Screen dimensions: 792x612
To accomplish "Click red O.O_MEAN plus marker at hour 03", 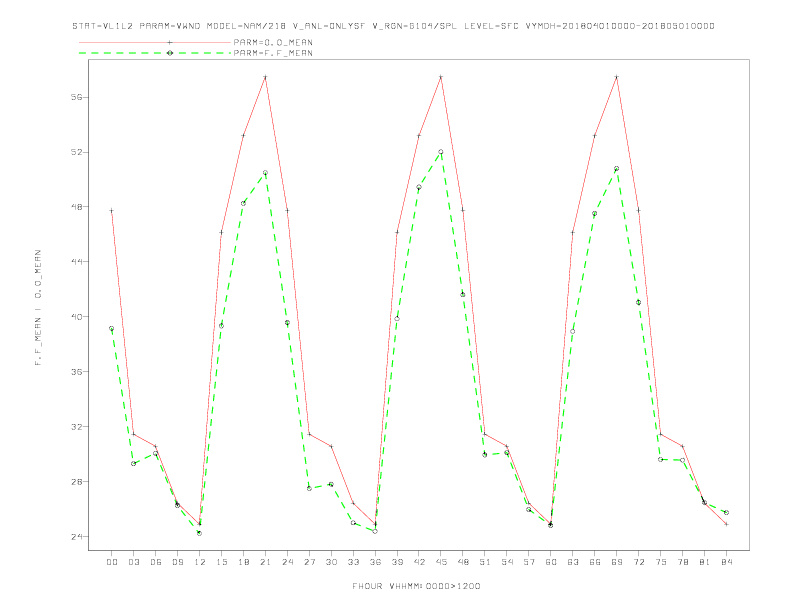I will [x=133, y=434].
